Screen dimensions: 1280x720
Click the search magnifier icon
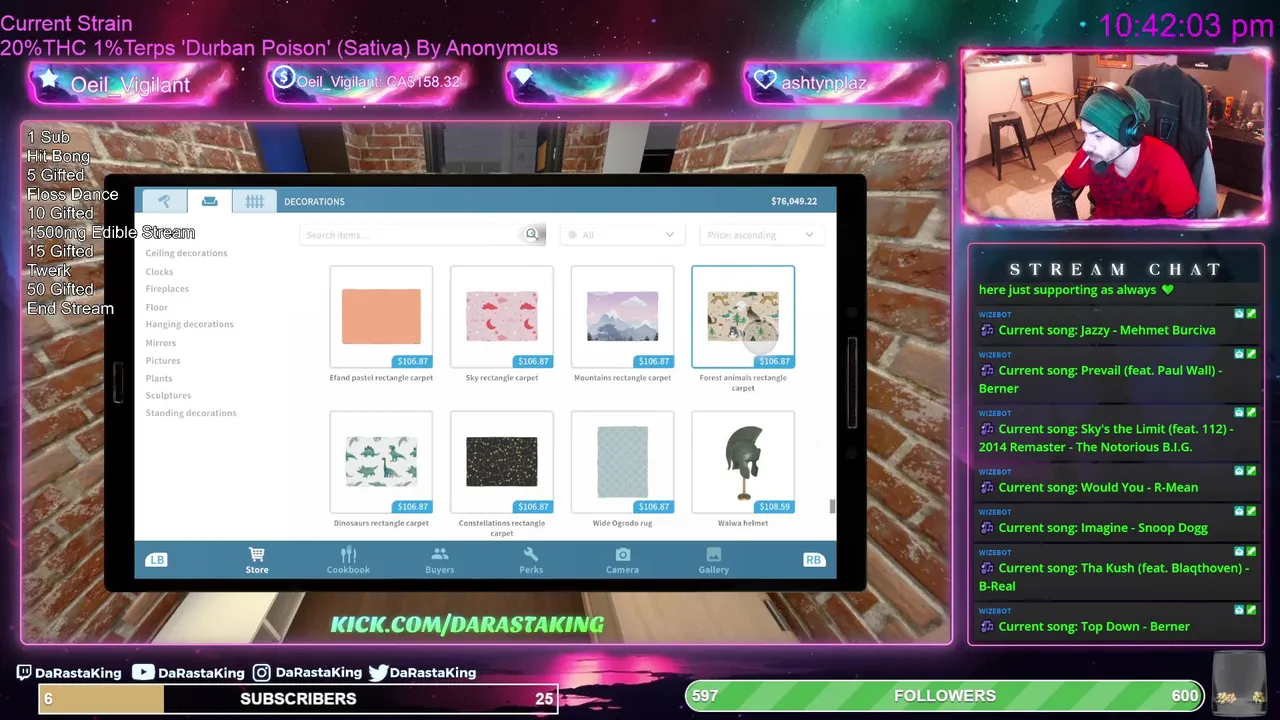tap(532, 234)
